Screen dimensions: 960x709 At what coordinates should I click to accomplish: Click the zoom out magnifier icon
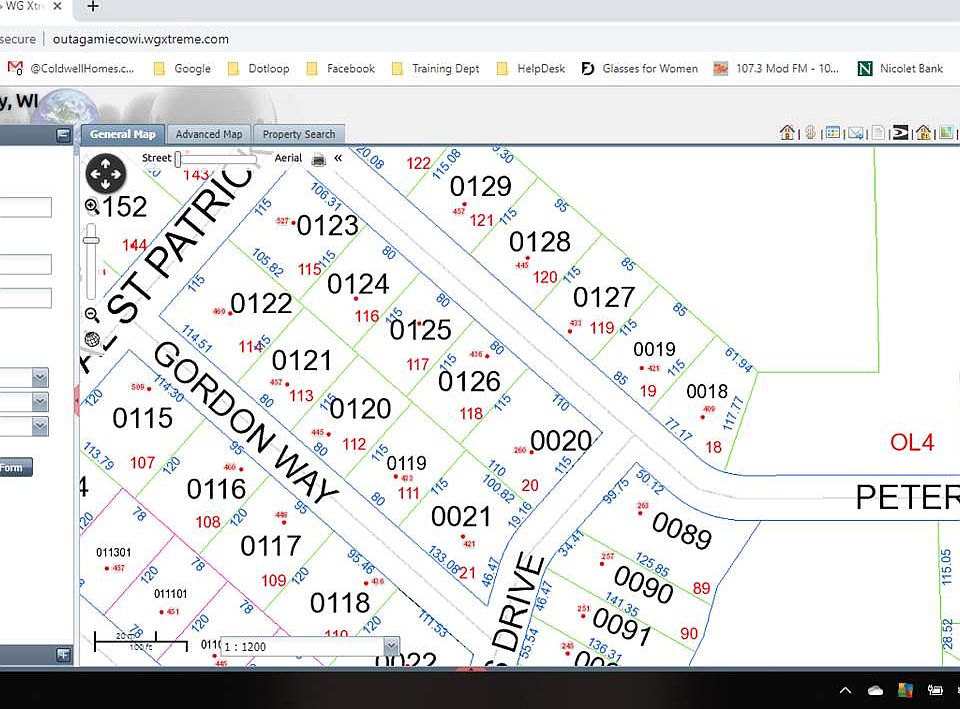tap(92, 315)
